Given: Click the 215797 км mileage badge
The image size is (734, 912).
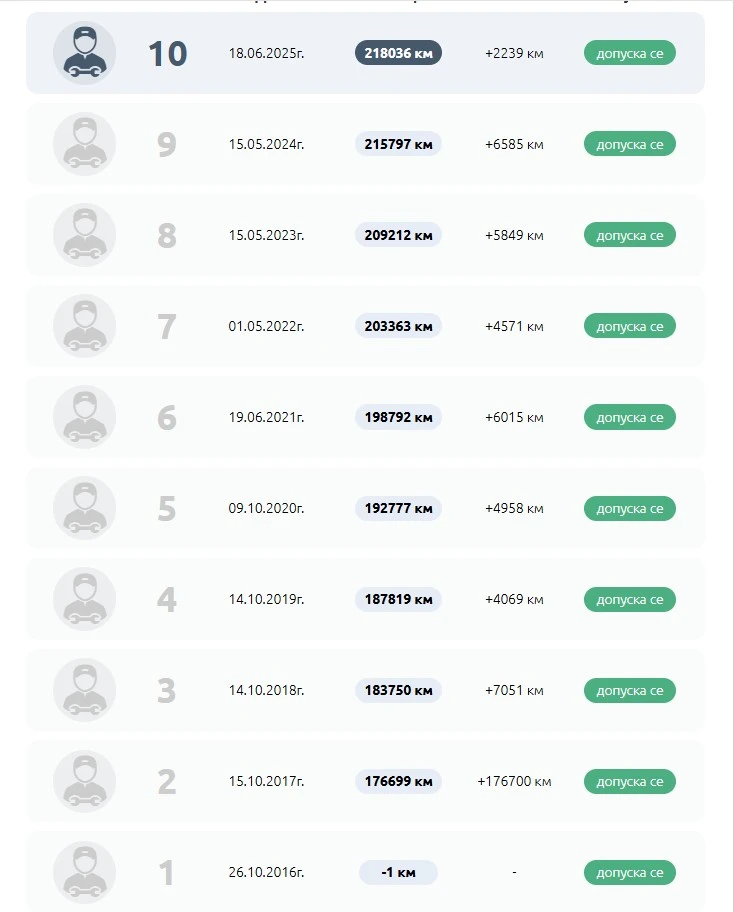Looking at the screenshot, I should (398, 144).
